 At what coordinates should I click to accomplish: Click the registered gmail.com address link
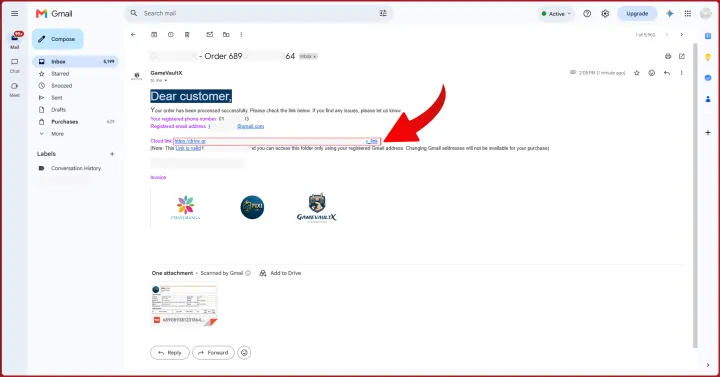point(250,126)
